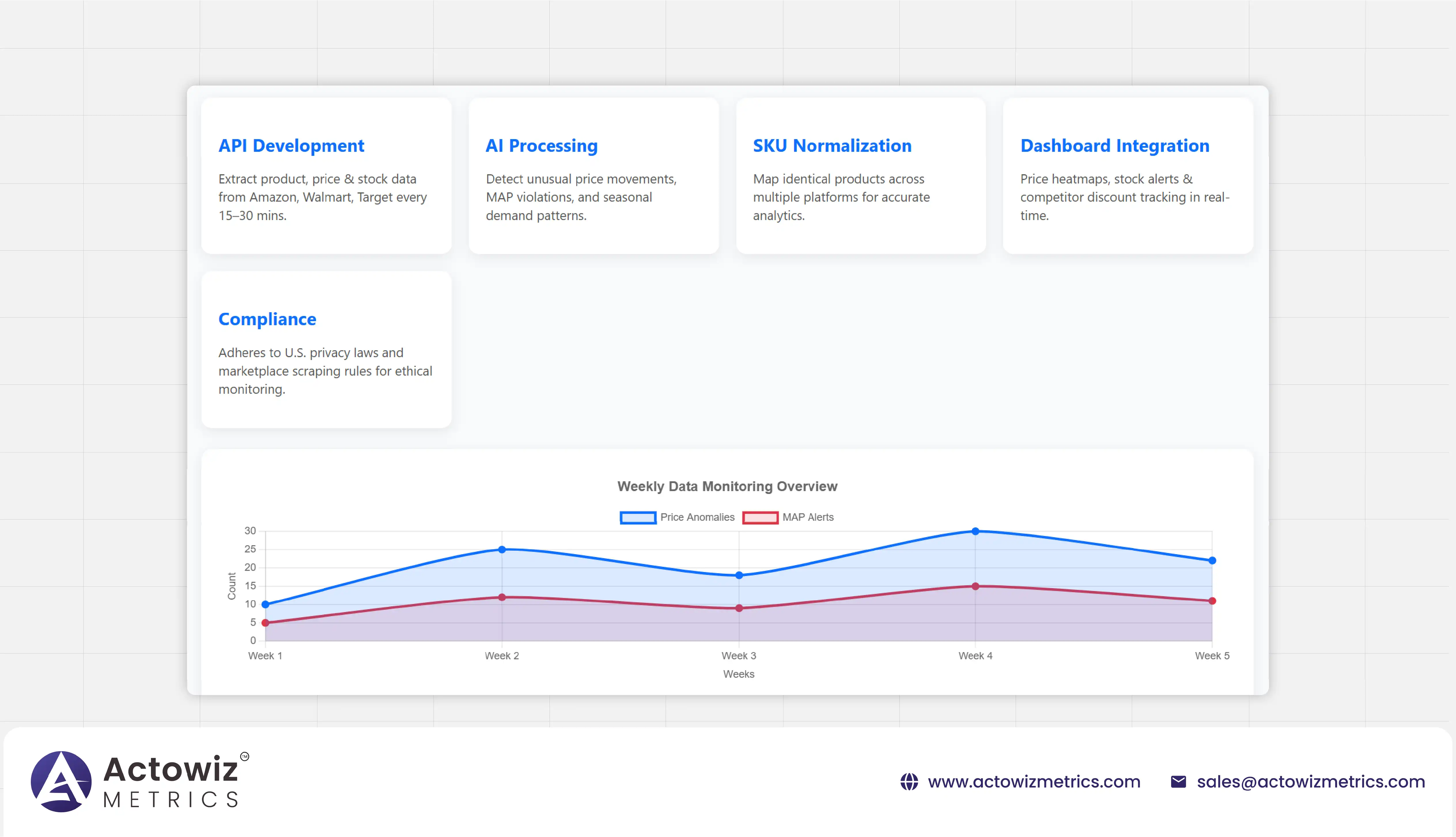This screenshot has width=1456, height=837.
Task: Click the Week 4 MAP Alerts data point
Action: point(975,586)
